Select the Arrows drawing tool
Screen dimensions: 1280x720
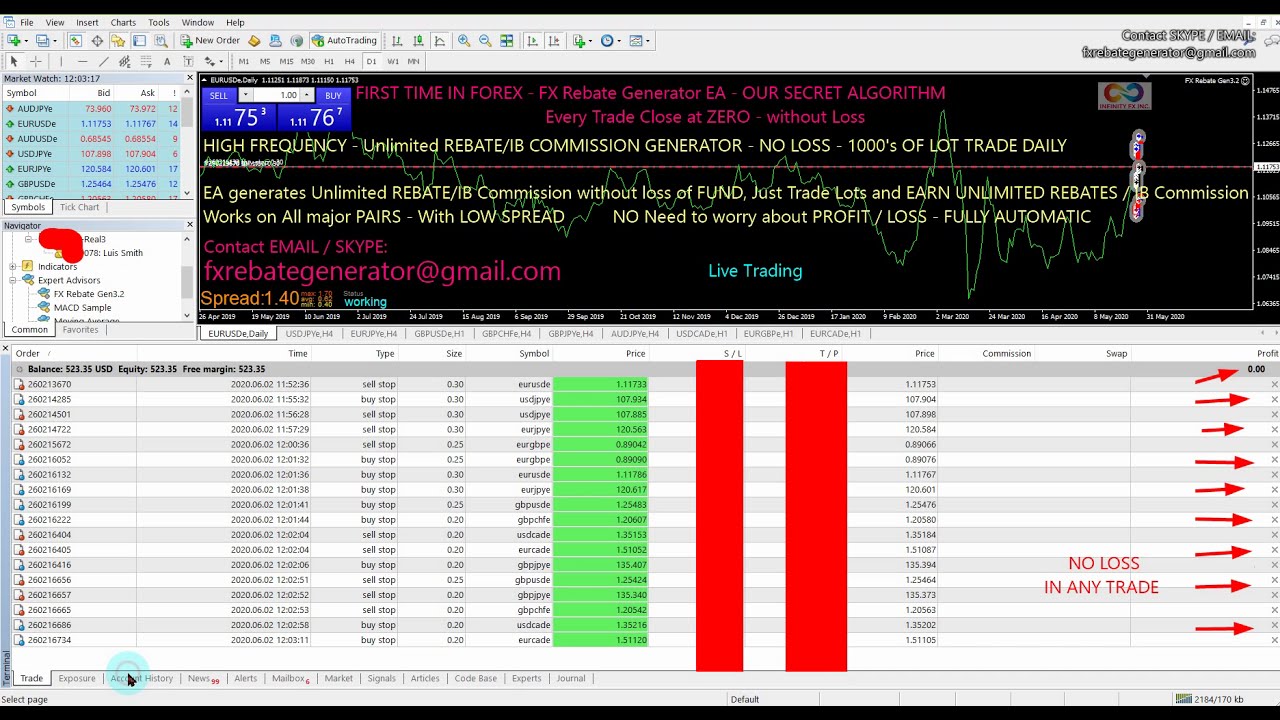point(209,62)
